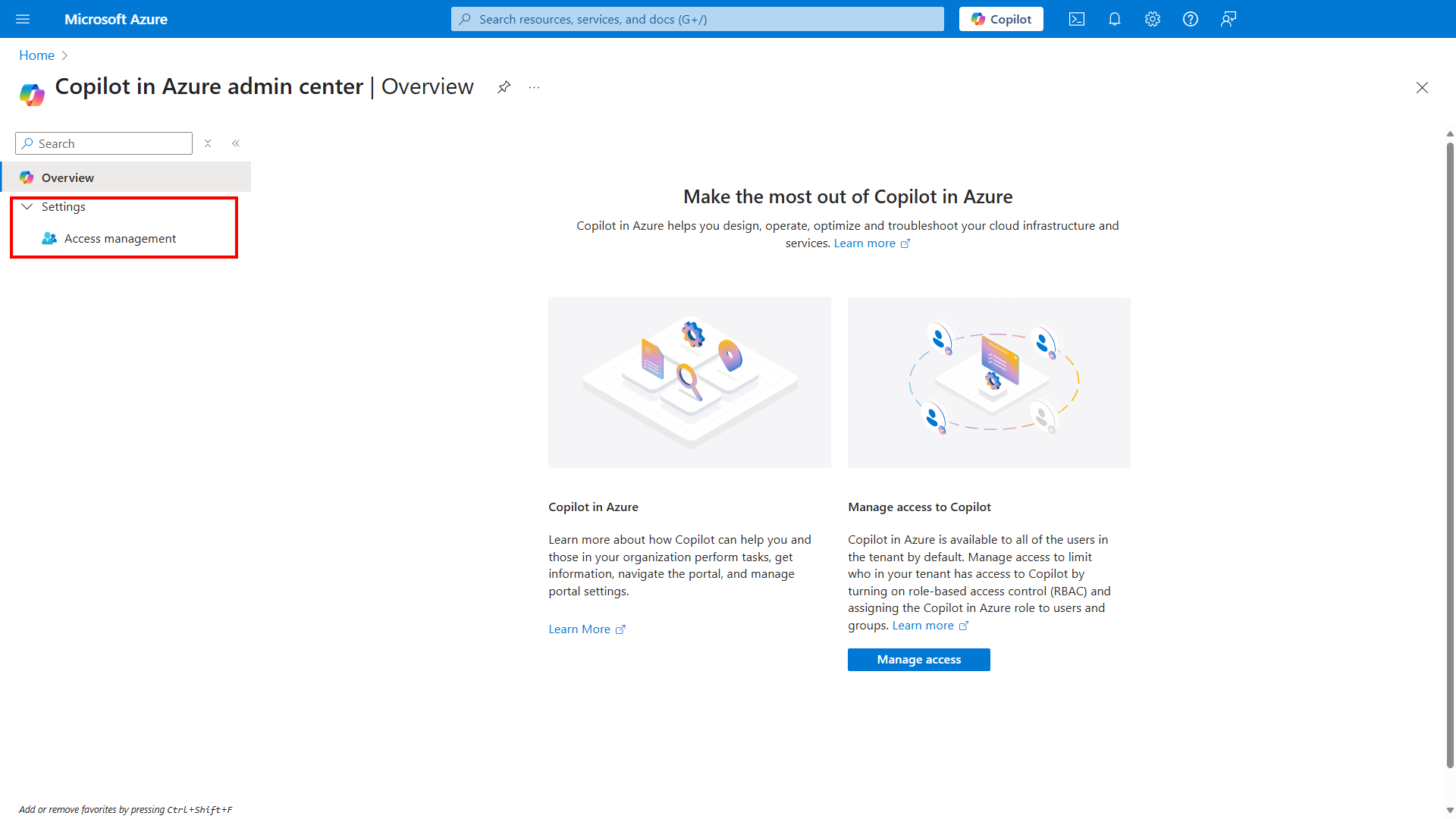Image resolution: width=1456 pixels, height=819 pixels.
Task: Collapse the left navigation with double chevron
Action: pyautogui.click(x=236, y=143)
